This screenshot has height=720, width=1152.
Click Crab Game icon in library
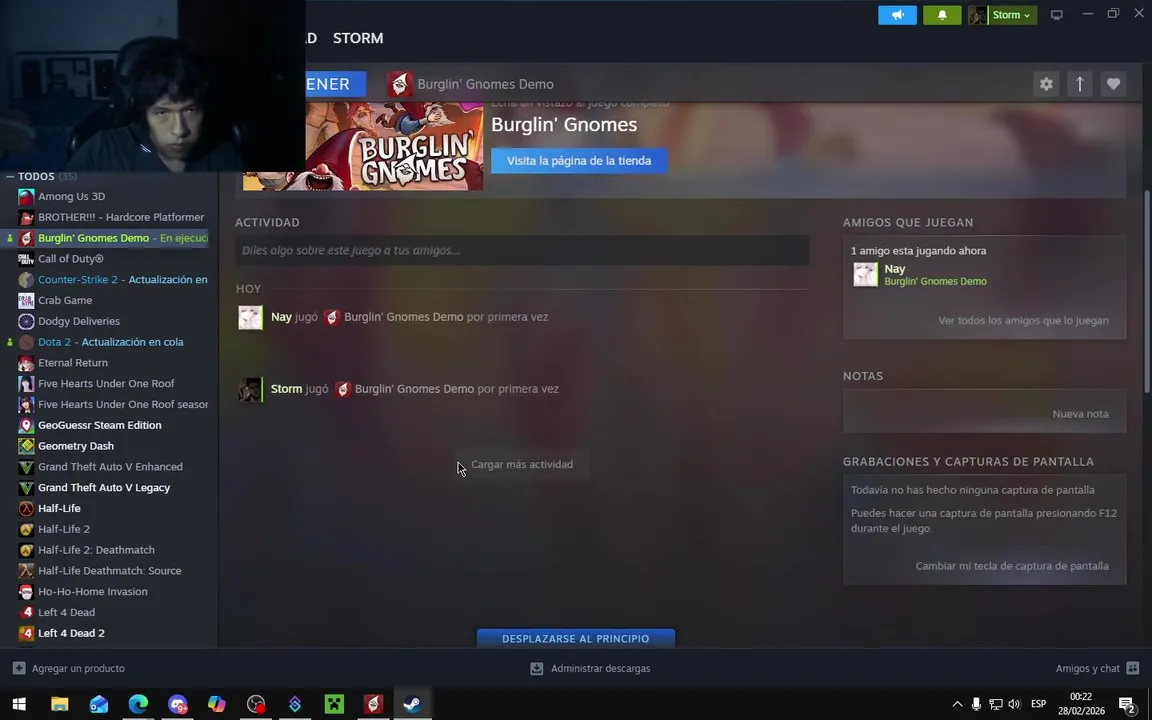click(26, 300)
